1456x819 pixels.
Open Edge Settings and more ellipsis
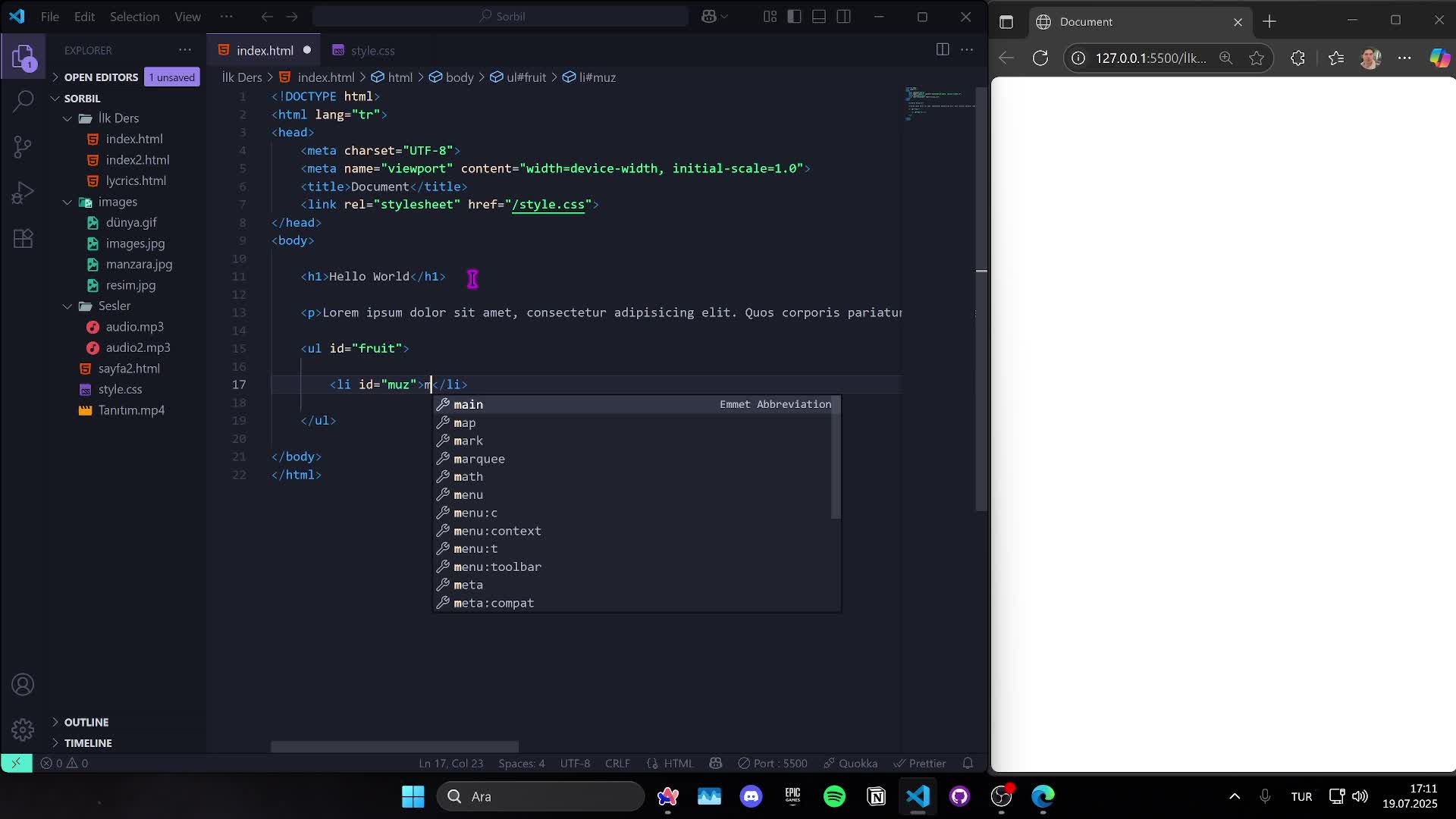click(1404, 58)
